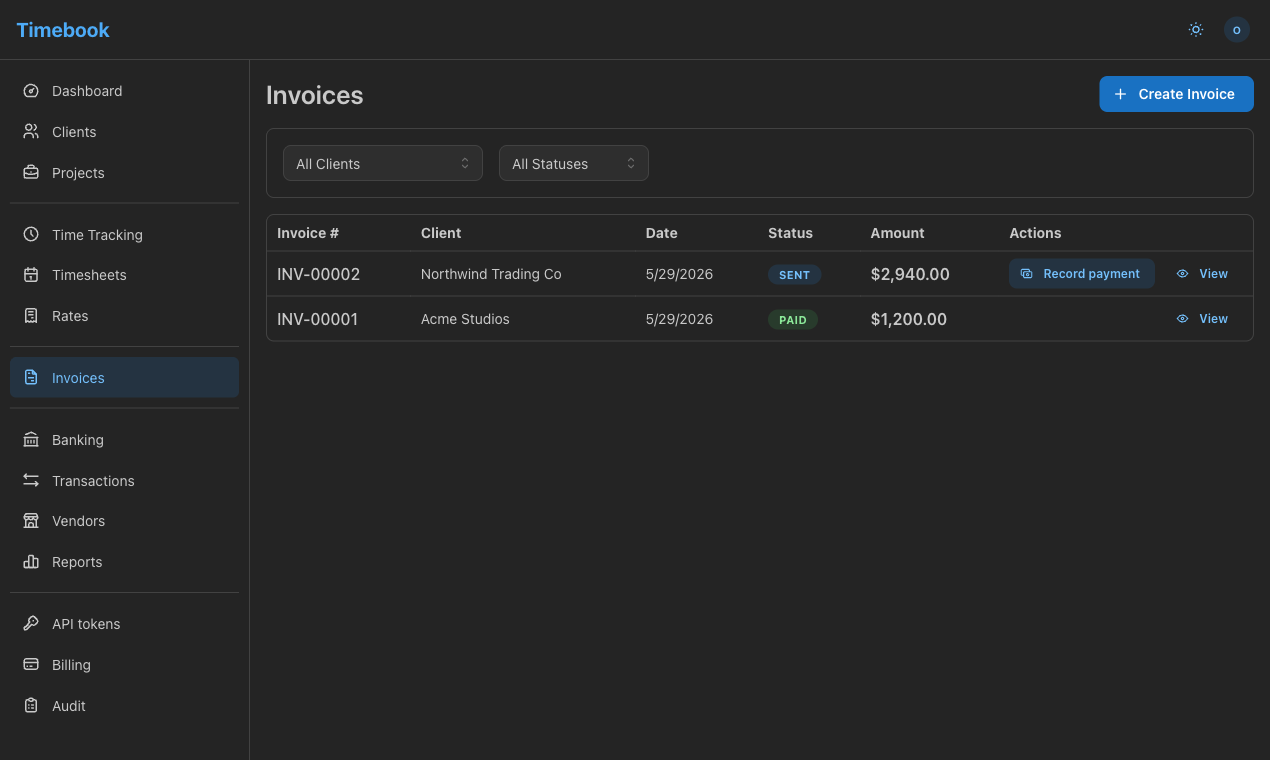Image resolution: width=1270 pixels, height=760 pixels.
Task: Open the API tokens page
Action: 124,624
